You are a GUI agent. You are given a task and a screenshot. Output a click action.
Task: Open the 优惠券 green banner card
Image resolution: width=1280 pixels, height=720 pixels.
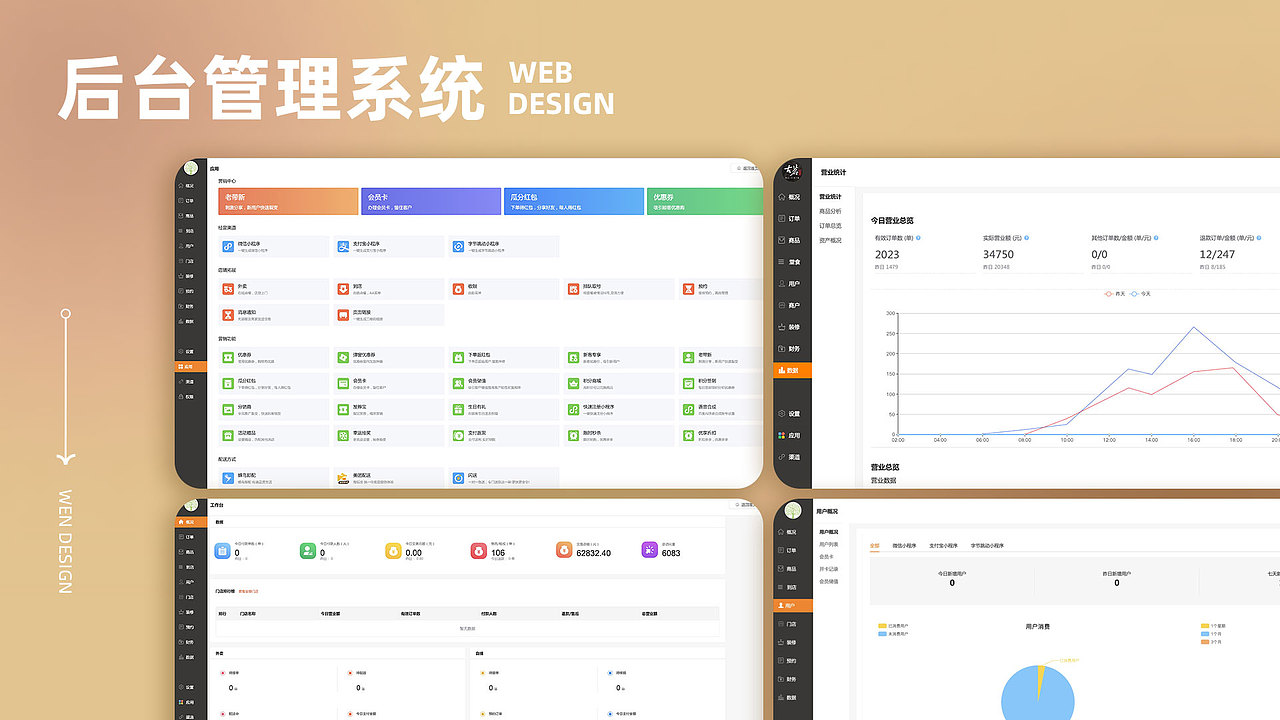pyautogui.click(x=704, y=201)
